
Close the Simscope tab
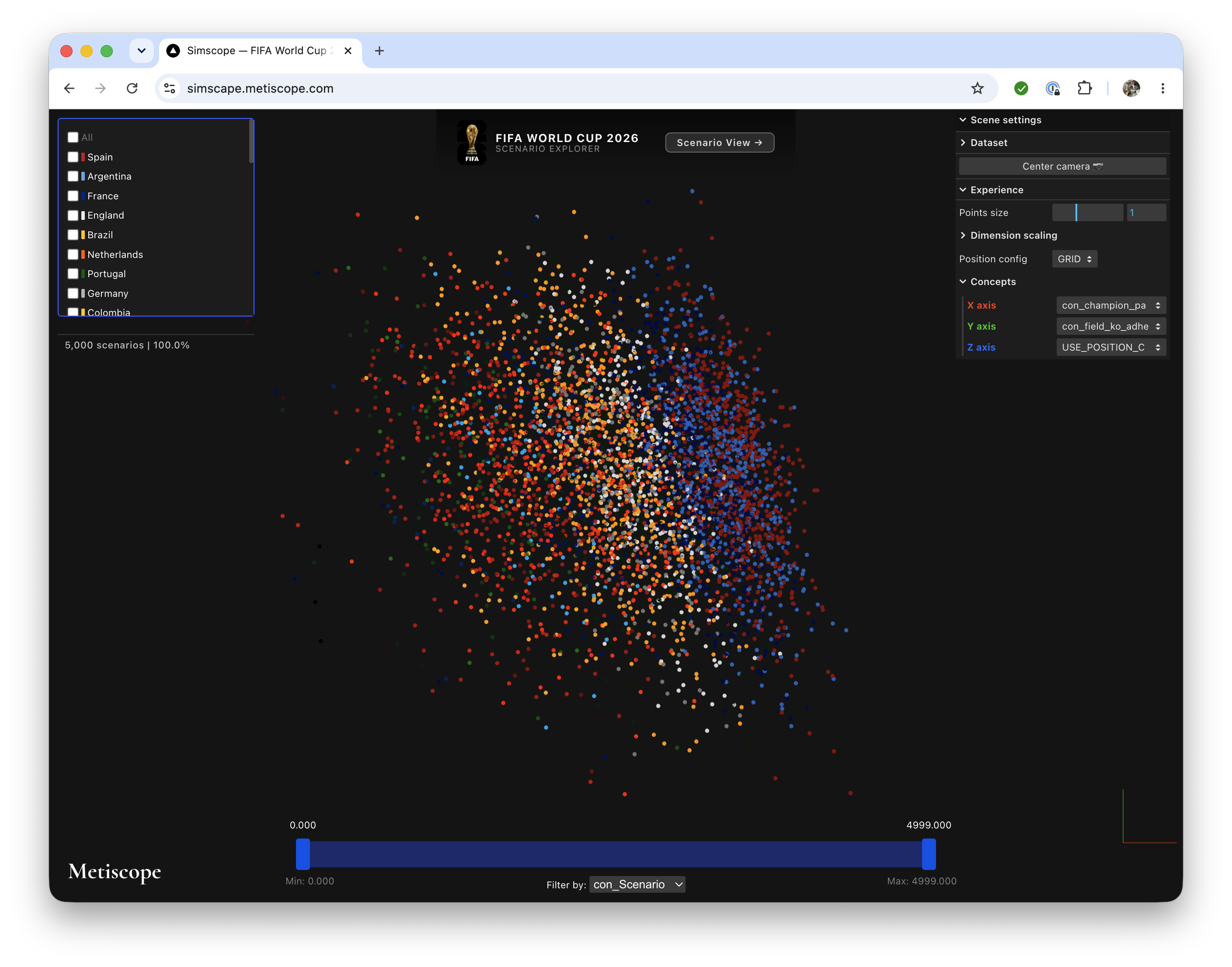pos(348,51)
